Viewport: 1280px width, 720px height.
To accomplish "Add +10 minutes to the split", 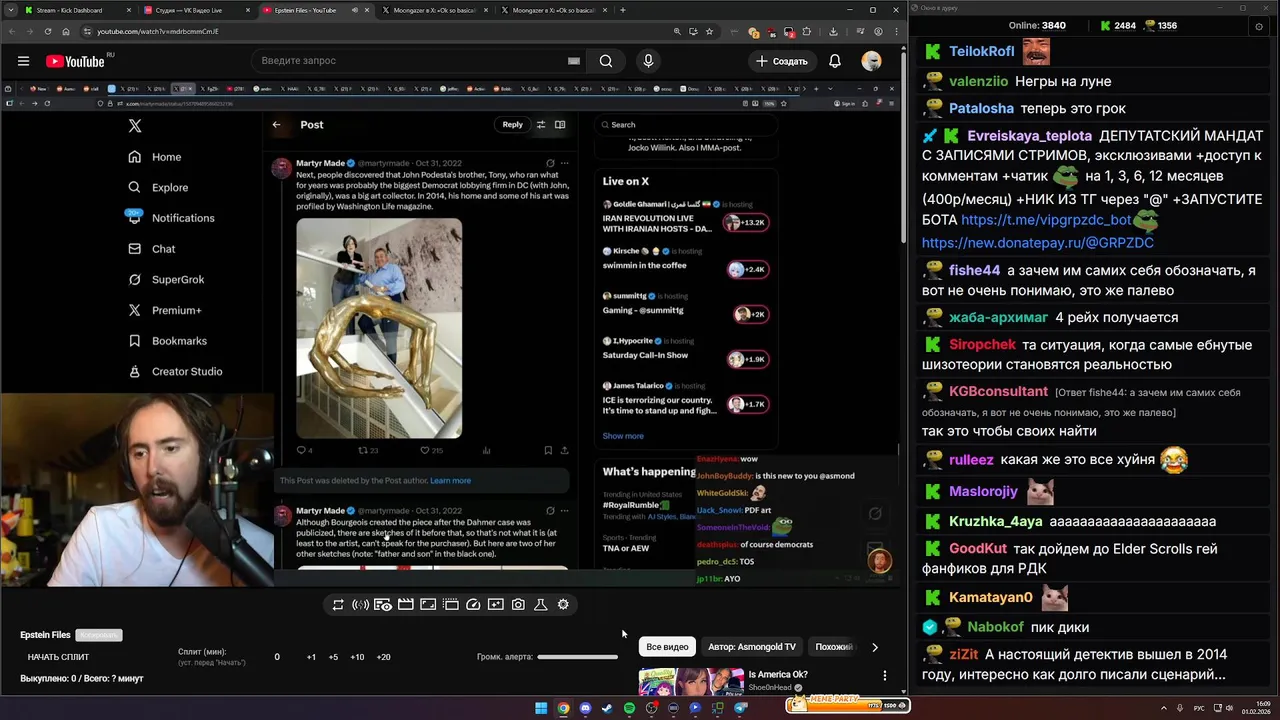I will pyautogui.click(x=357, y=657).
